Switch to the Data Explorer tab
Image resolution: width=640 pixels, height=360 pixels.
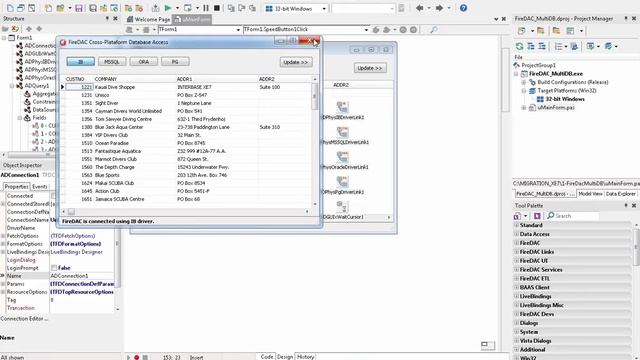tap(620, 194)
